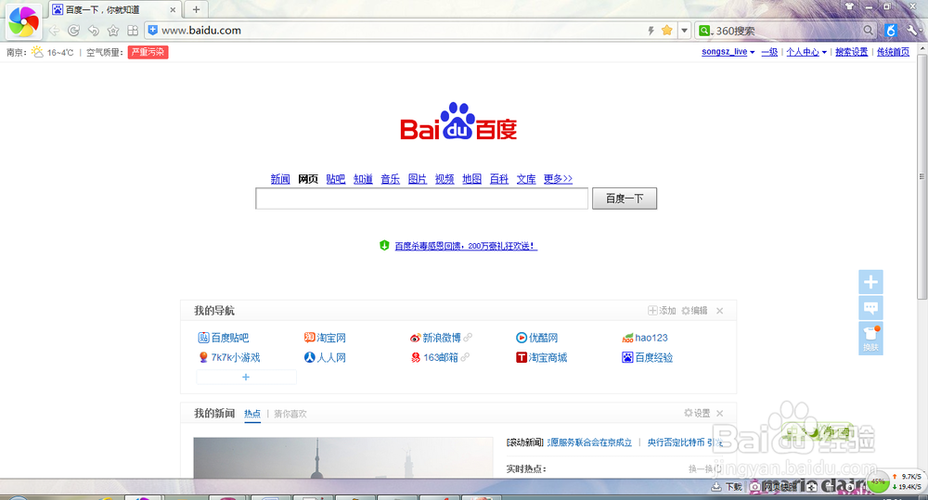Image resolution: width=928 pixels, height=500 pixels.
Task: Switch to 地图 search category
Action: [x=472, y=179]
